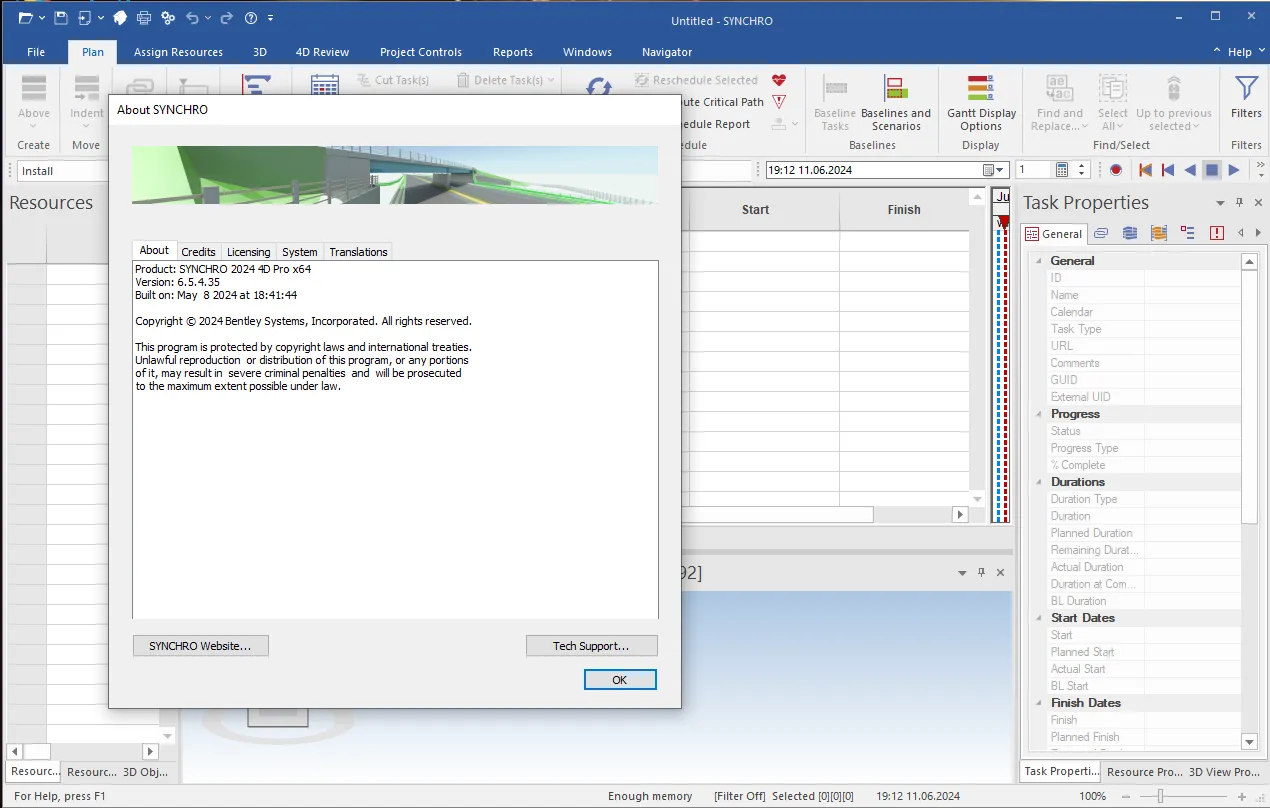Switch to the Resource Pro... bottom tab
1270x808 pixels.
click(x=1143, y=772)
